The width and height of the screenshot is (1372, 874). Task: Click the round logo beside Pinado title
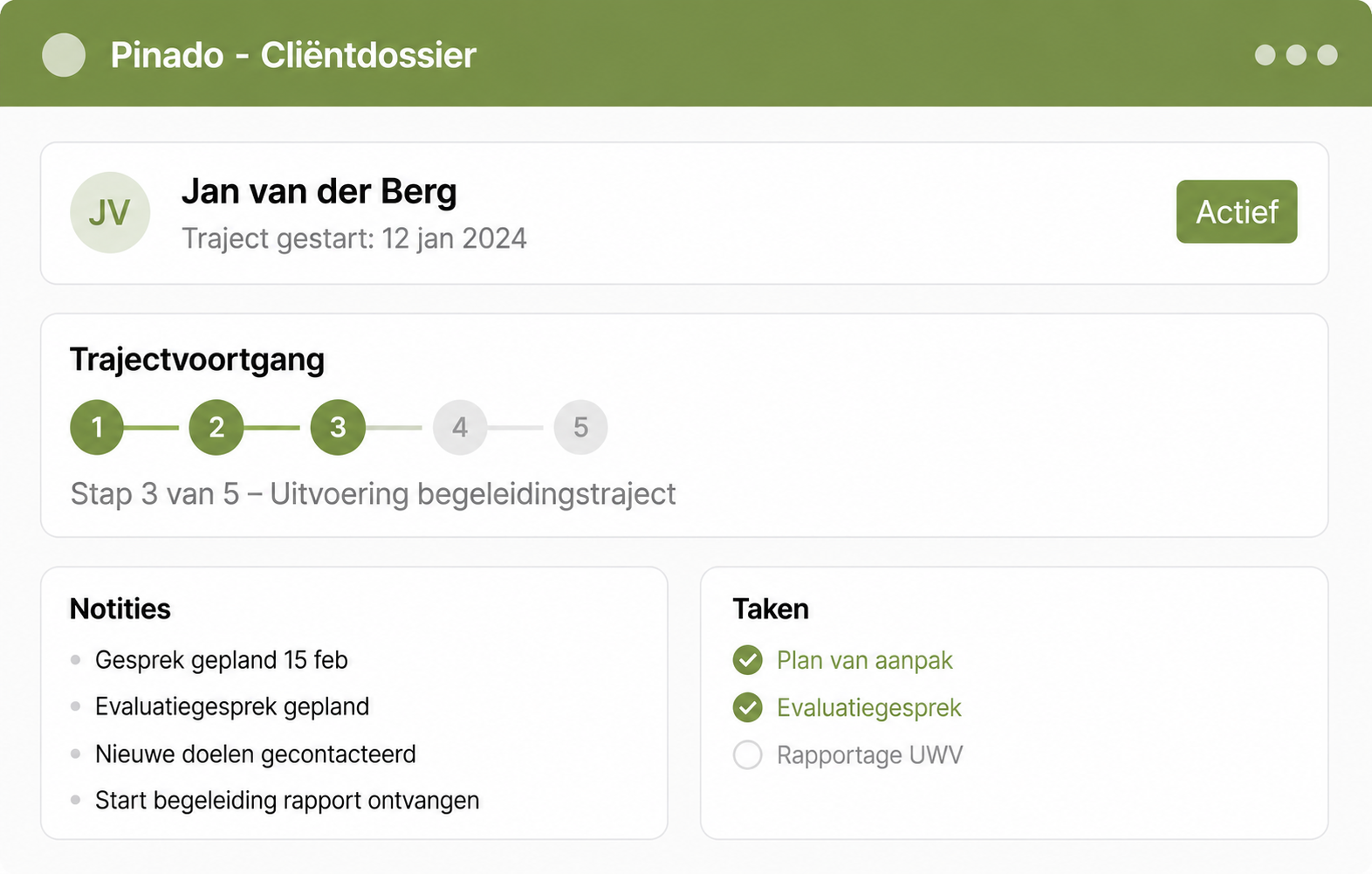pyautogui.click(x=64, y=55)
